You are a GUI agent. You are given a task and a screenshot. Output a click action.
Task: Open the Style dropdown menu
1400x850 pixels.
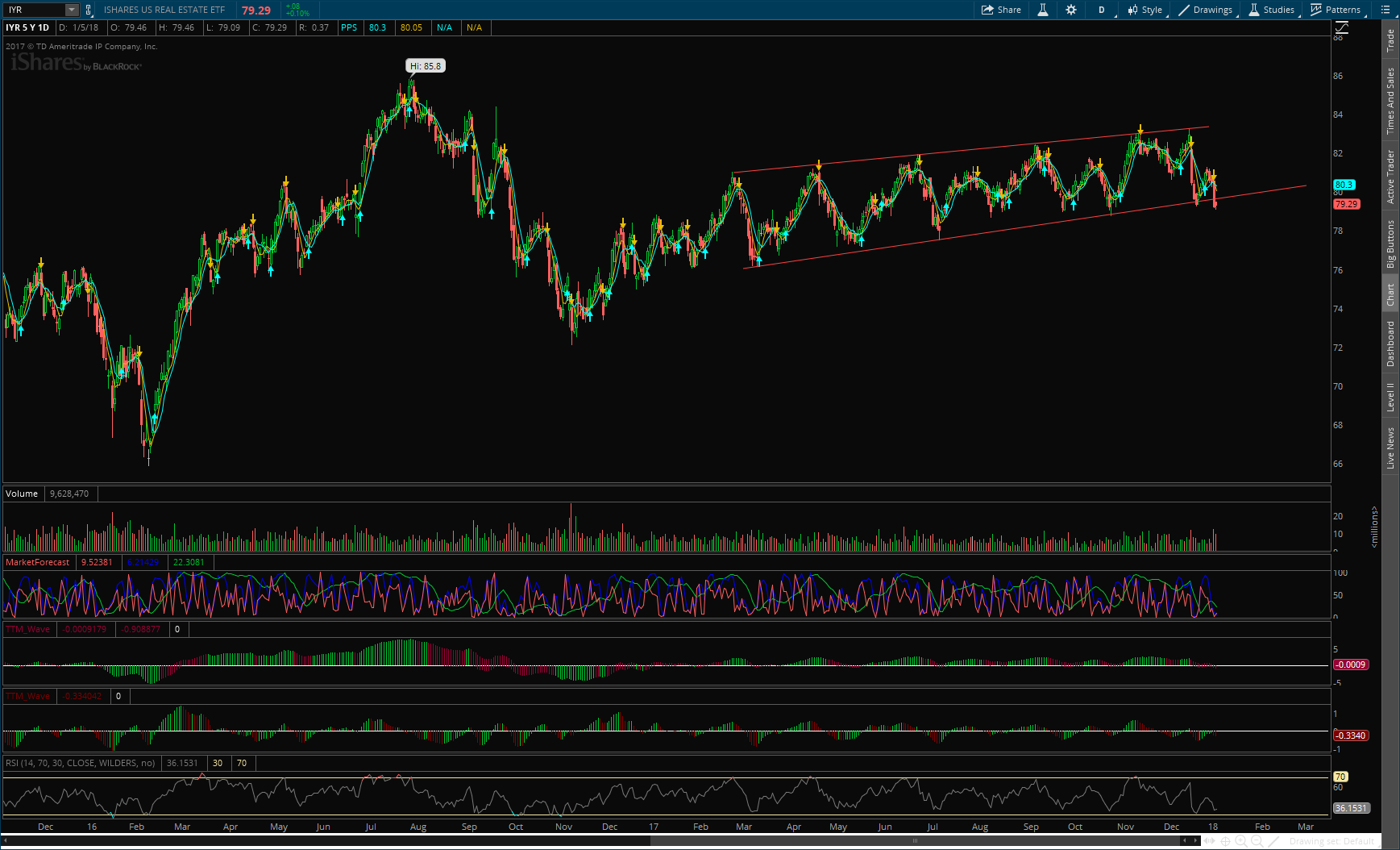click(x=1146, y=10)
